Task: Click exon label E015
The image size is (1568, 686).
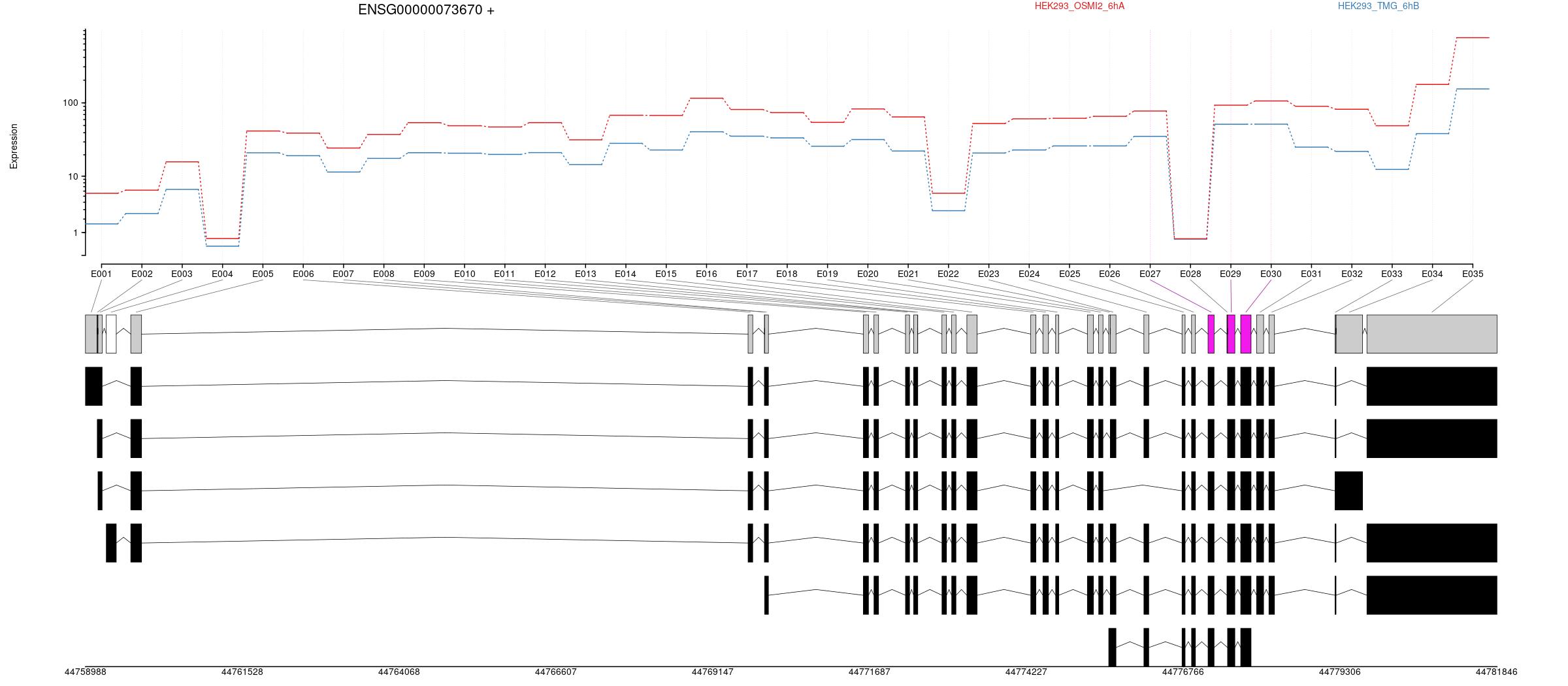Action: 666,274
